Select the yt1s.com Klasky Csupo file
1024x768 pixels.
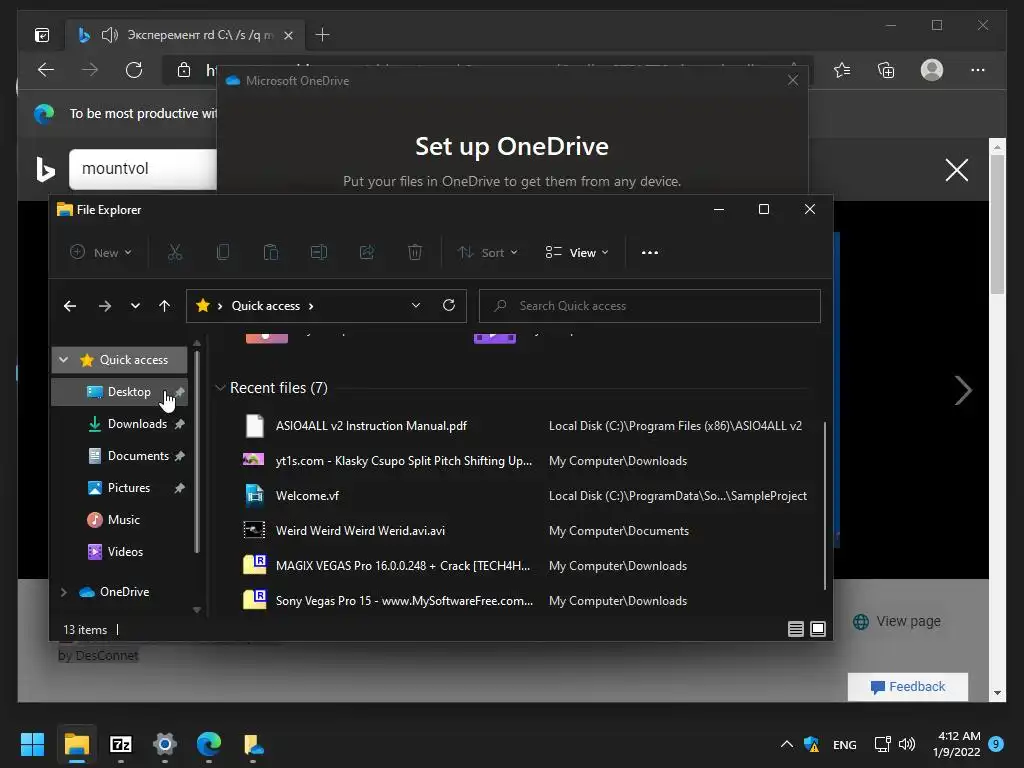click(x=526, y=461)
